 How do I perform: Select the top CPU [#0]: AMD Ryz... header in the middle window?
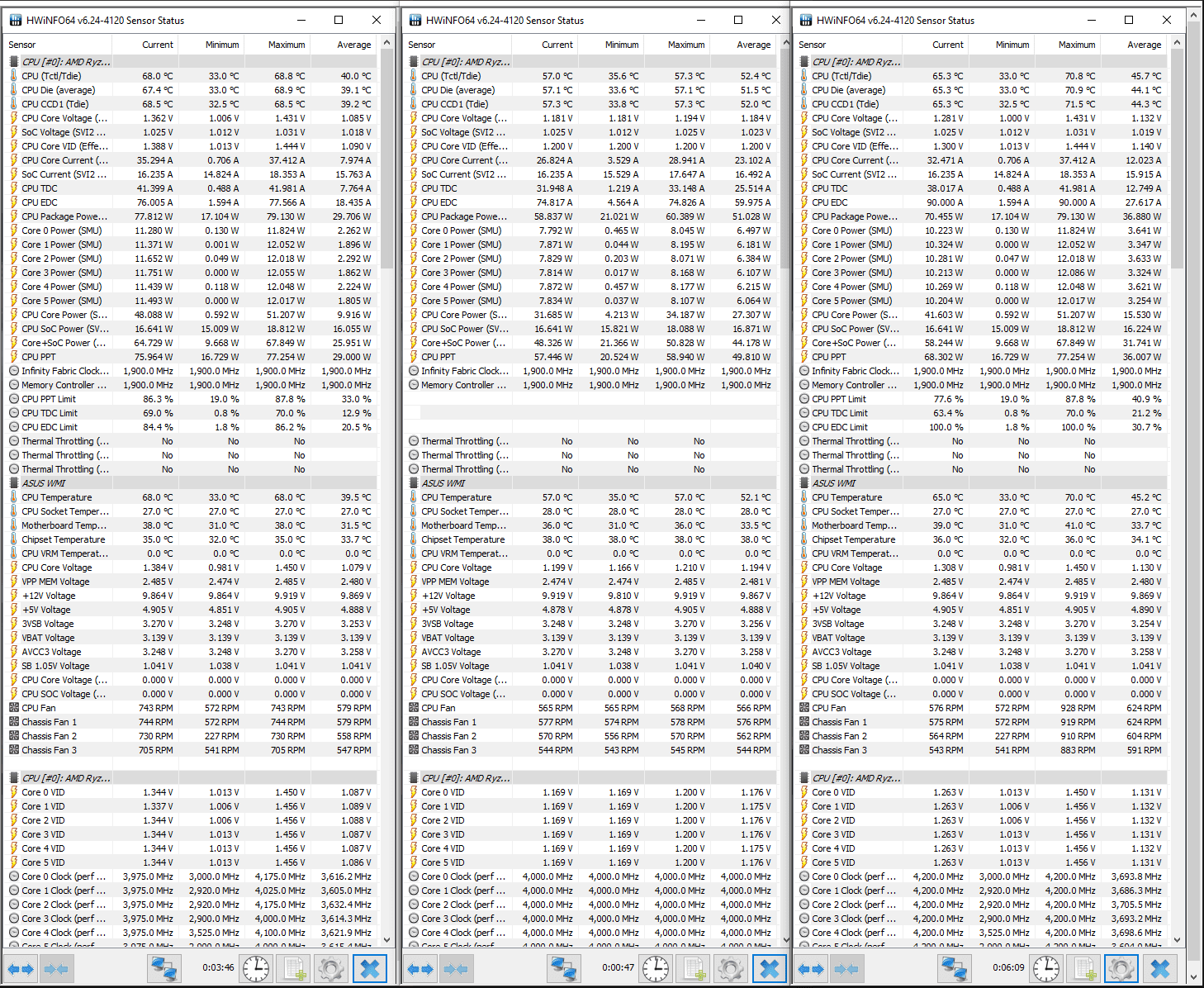(x=590, y=62)
